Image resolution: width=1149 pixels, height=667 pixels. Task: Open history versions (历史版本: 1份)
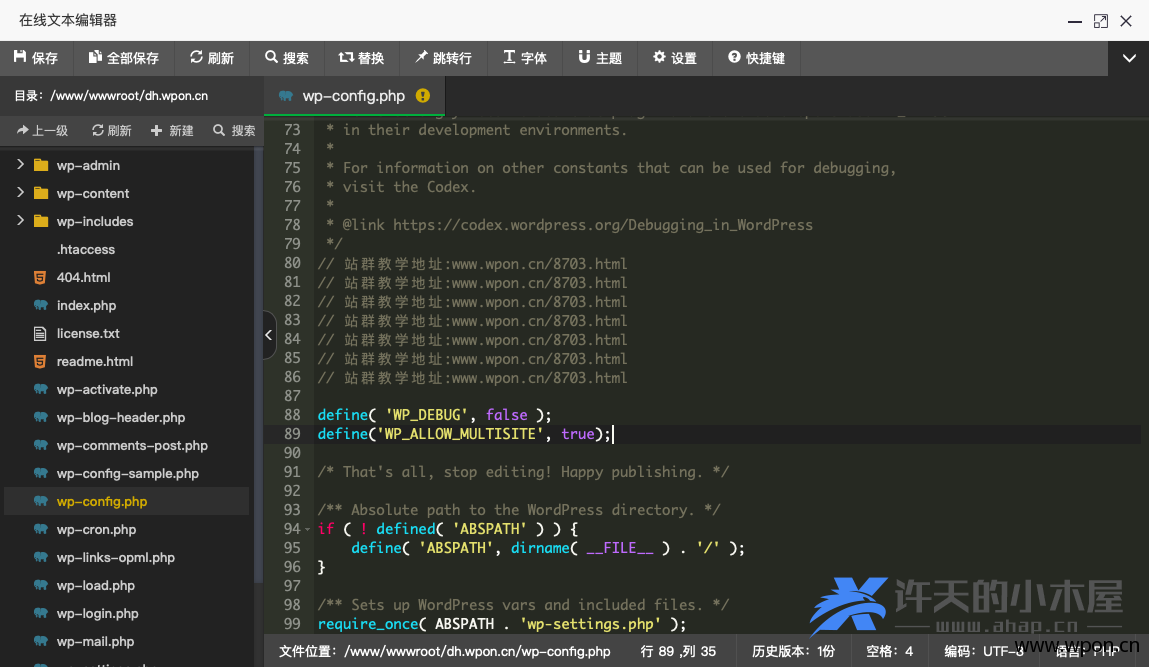[794, 651]
